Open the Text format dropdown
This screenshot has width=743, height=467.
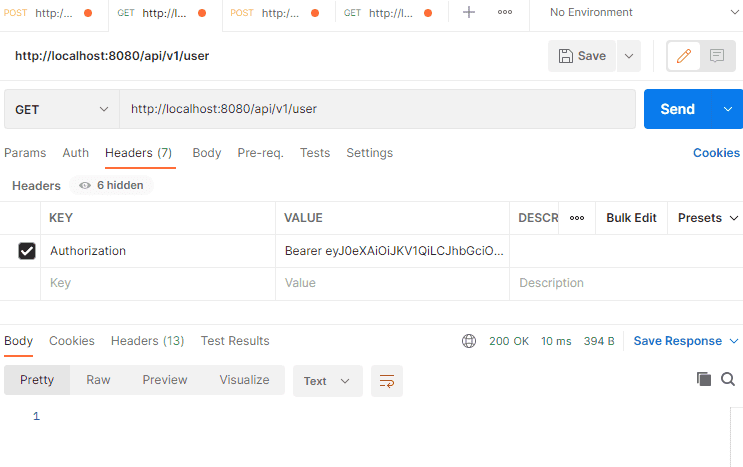click(x=327, y=381)
